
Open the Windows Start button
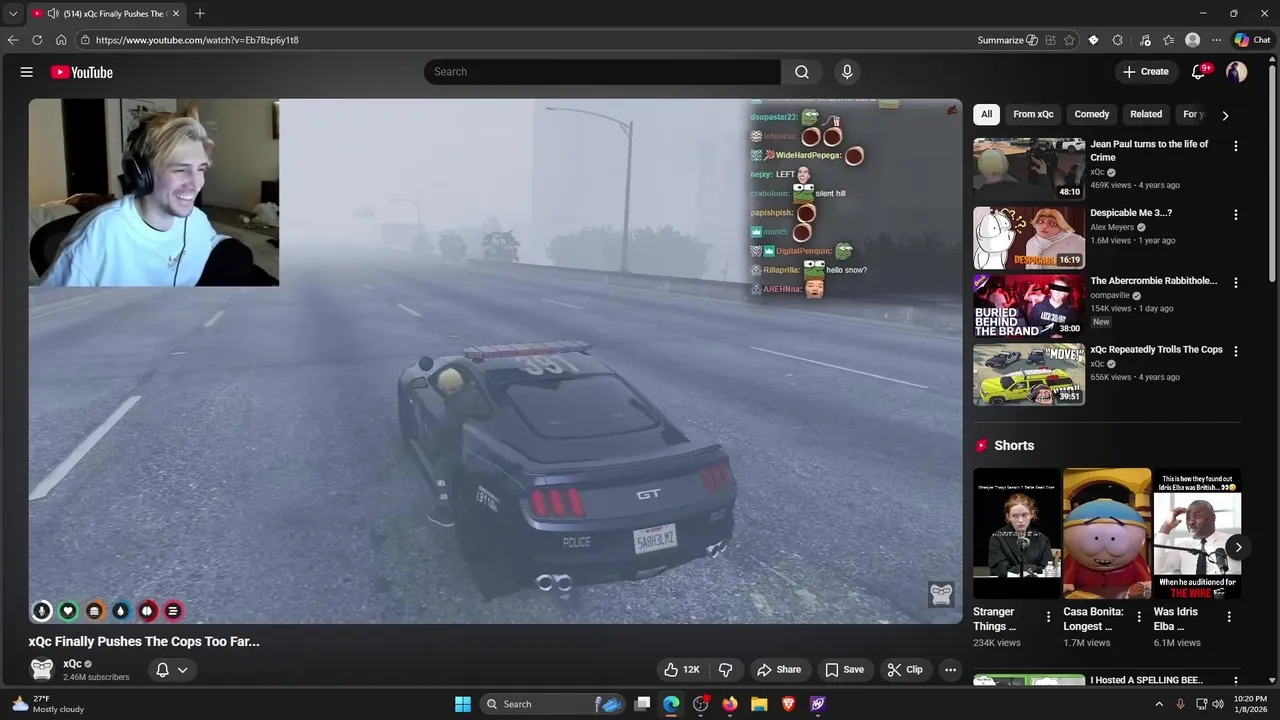[x=463, y=704]
